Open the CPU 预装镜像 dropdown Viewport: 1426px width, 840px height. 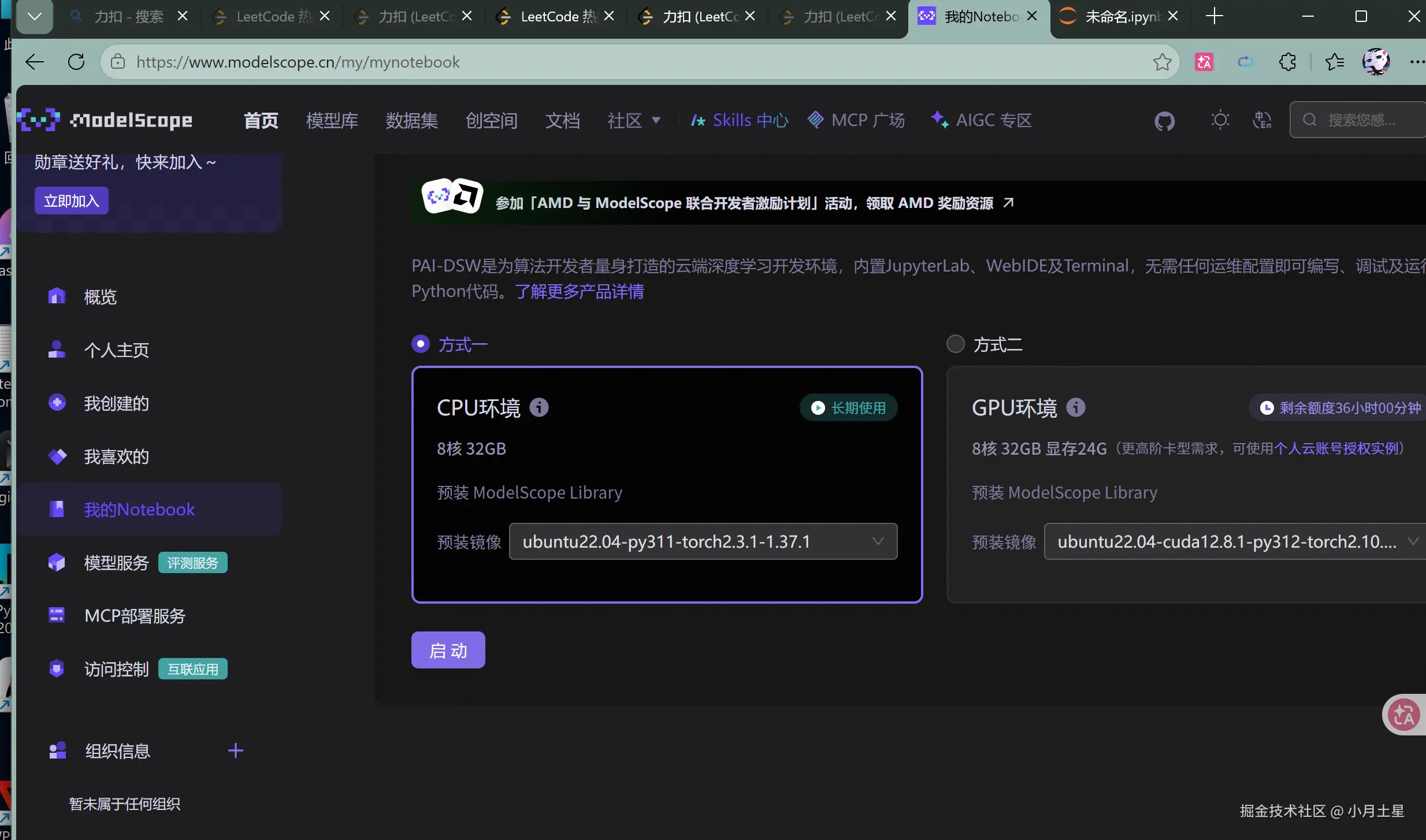(x=703, y=541)
